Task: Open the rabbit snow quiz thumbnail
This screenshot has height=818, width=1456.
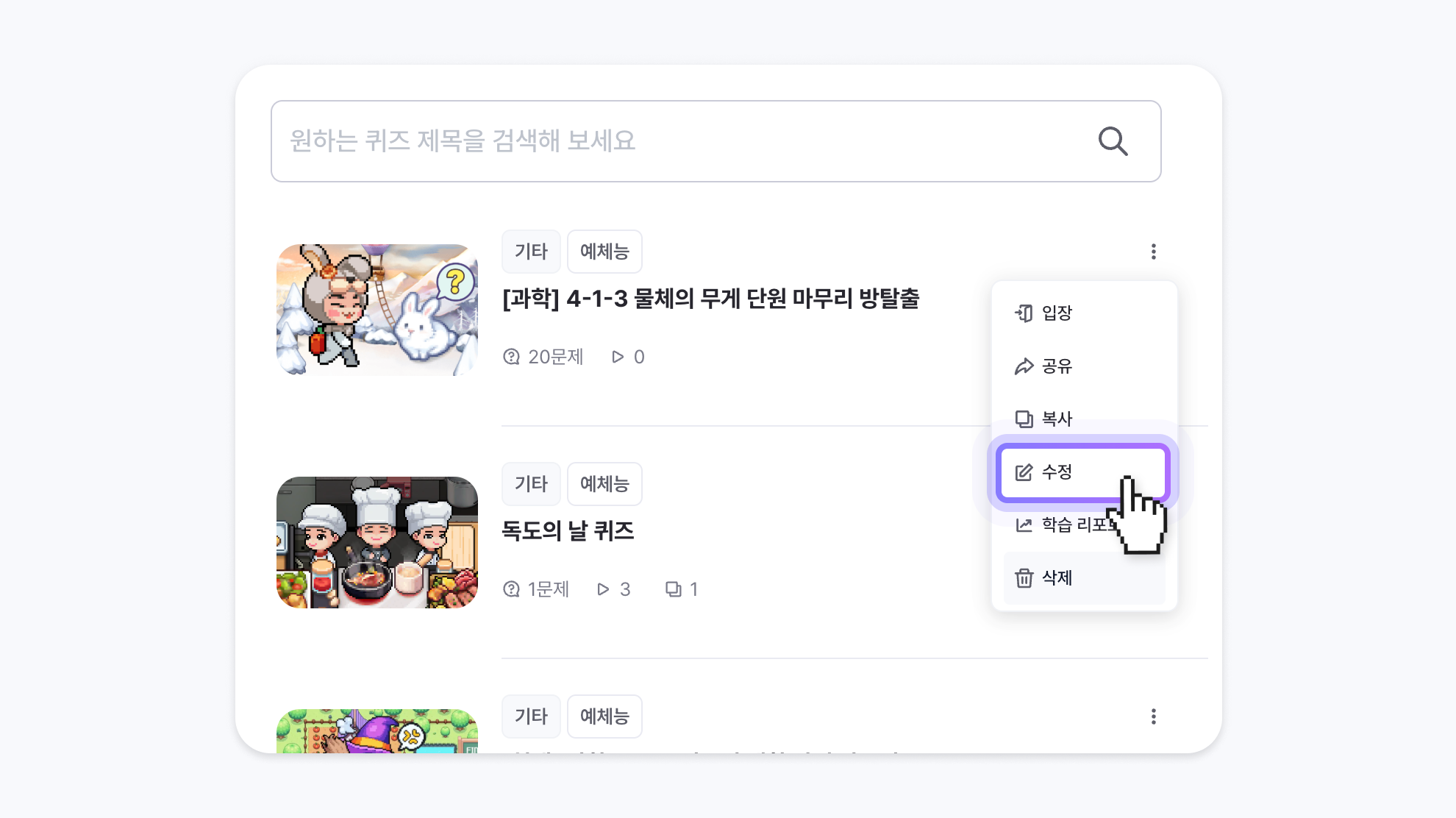Action: [x=377, y=310]
